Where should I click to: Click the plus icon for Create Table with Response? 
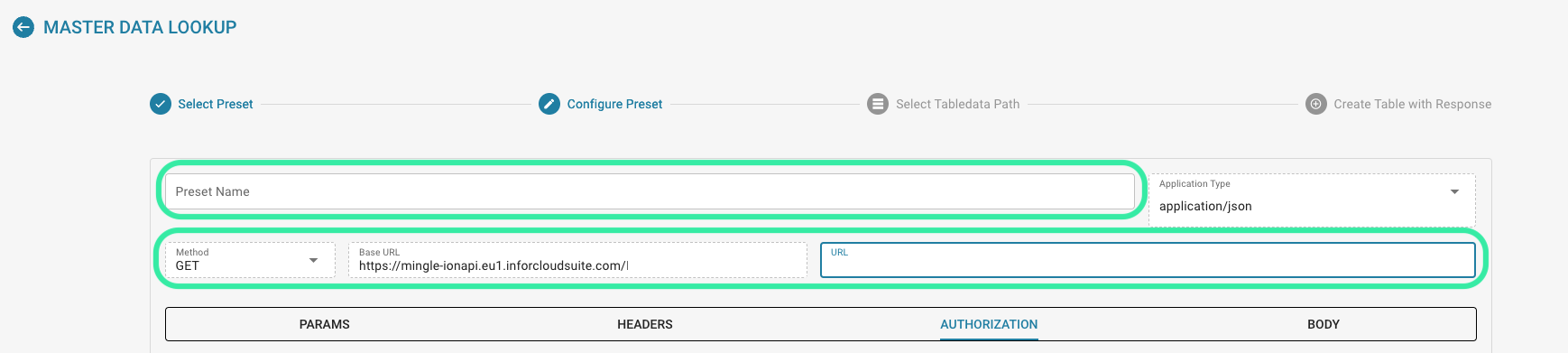click(x=1316, y=104)
